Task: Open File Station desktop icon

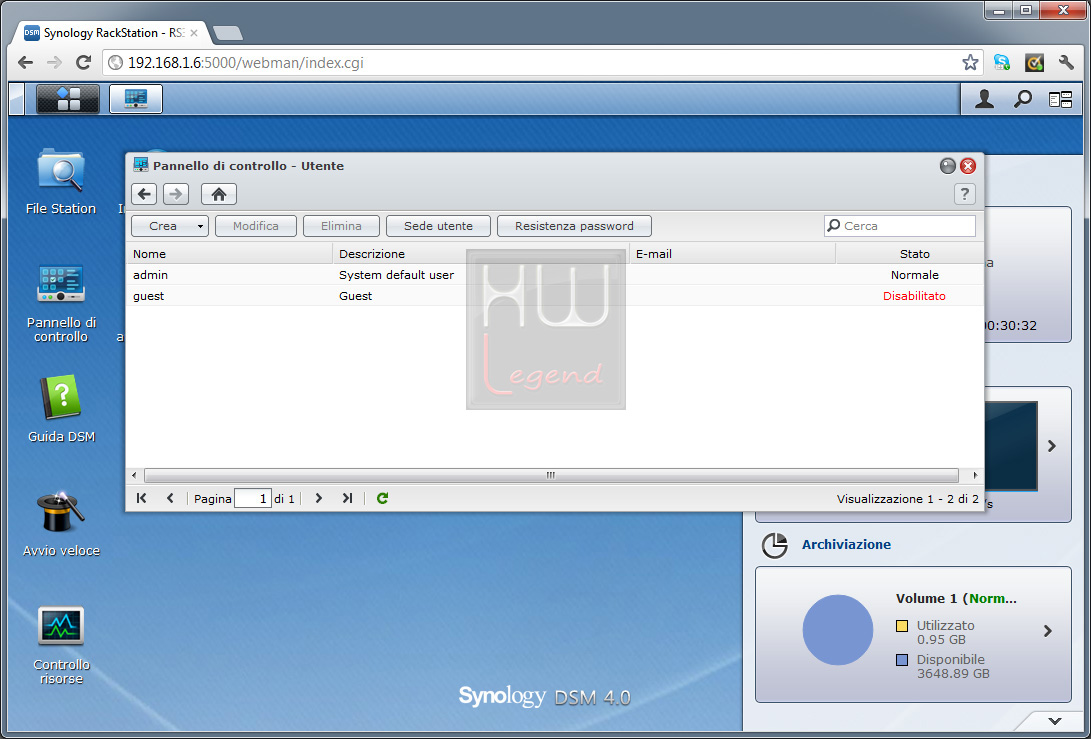Action: (61, 182)
